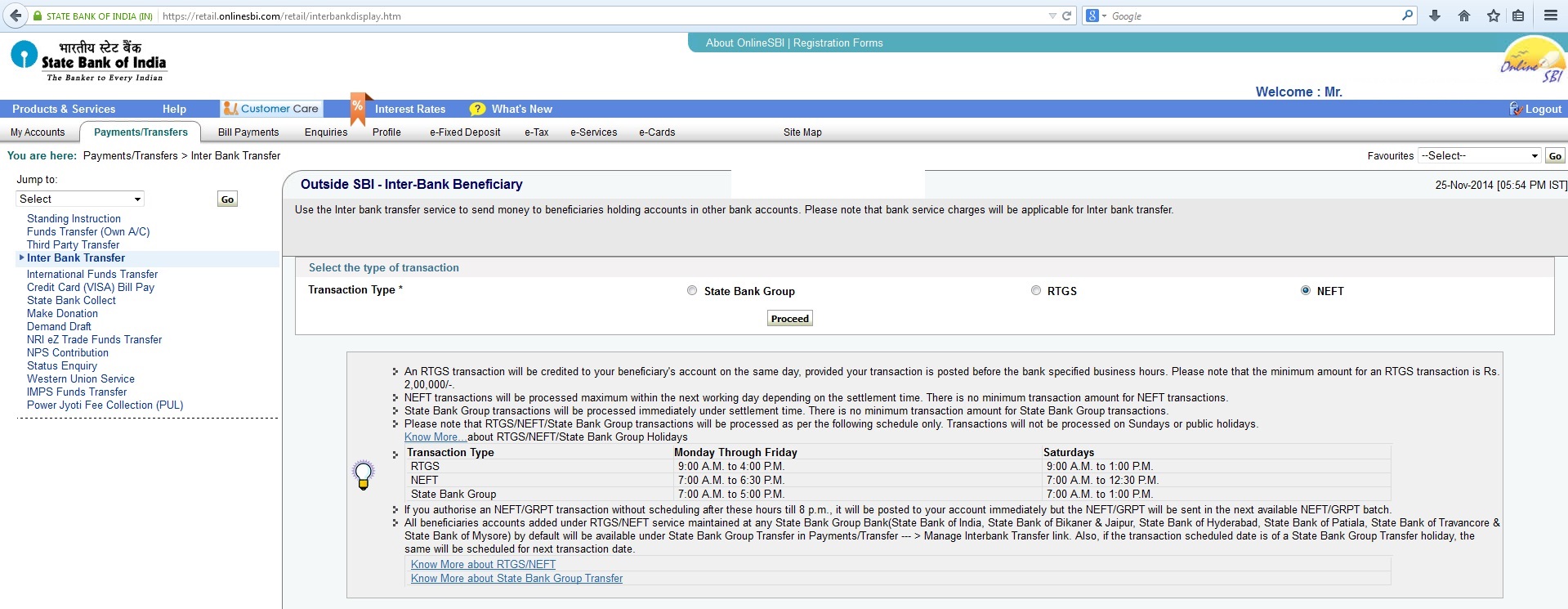Open the Jump to Select dropdown
Screen dimensions: 1568x609
(80, 199)
